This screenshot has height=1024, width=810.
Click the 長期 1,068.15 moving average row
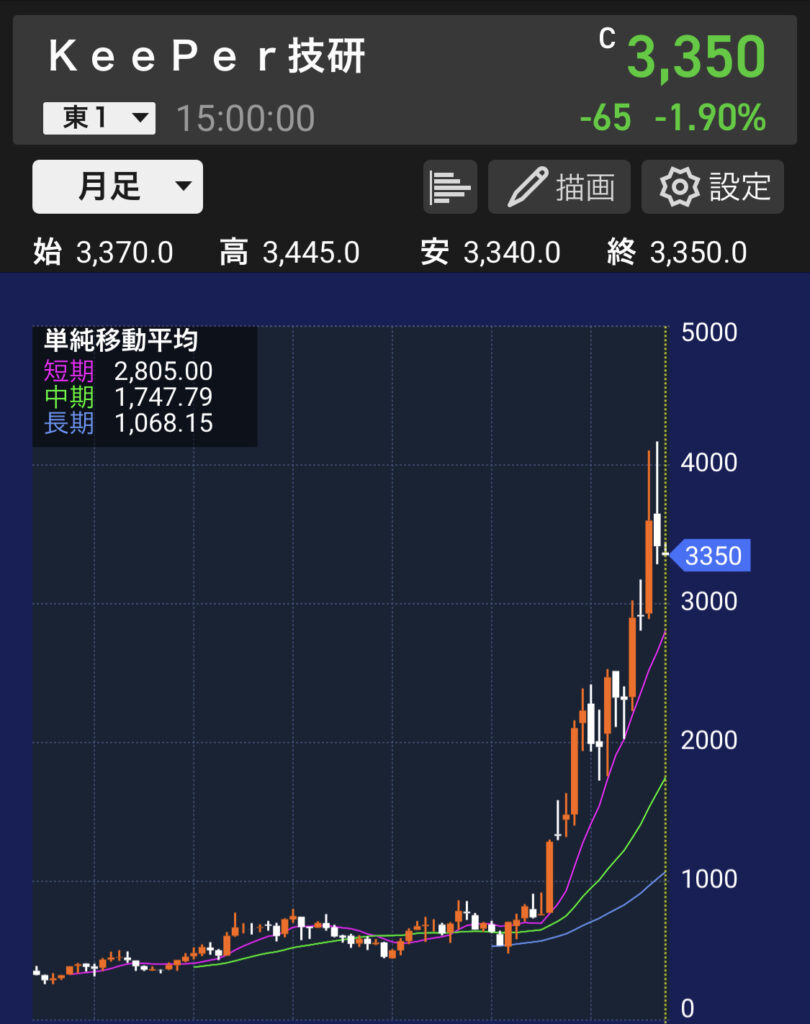click(128, 423)
